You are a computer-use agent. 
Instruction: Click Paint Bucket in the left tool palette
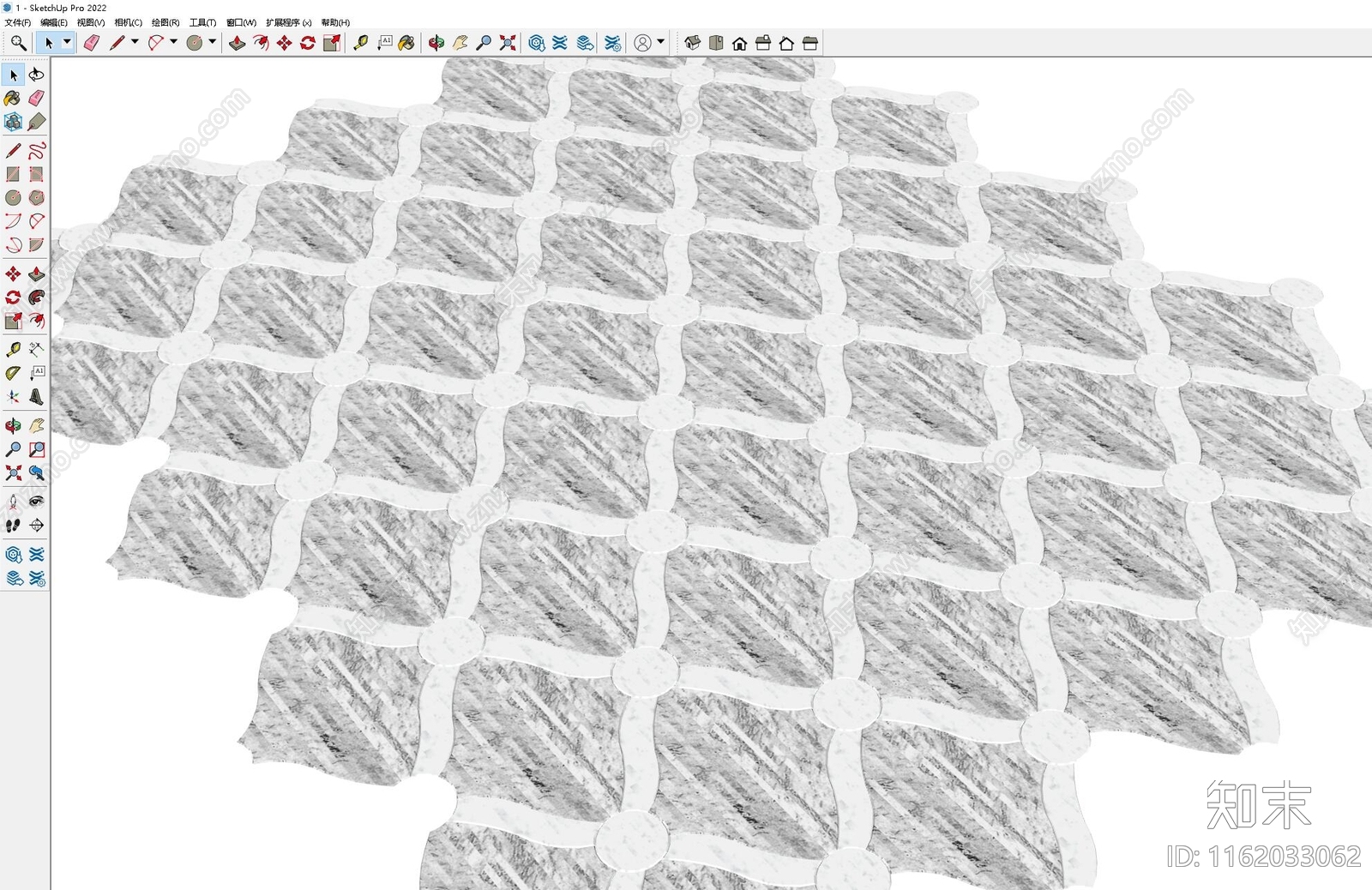pyautogui.click(x=13, y=99)
